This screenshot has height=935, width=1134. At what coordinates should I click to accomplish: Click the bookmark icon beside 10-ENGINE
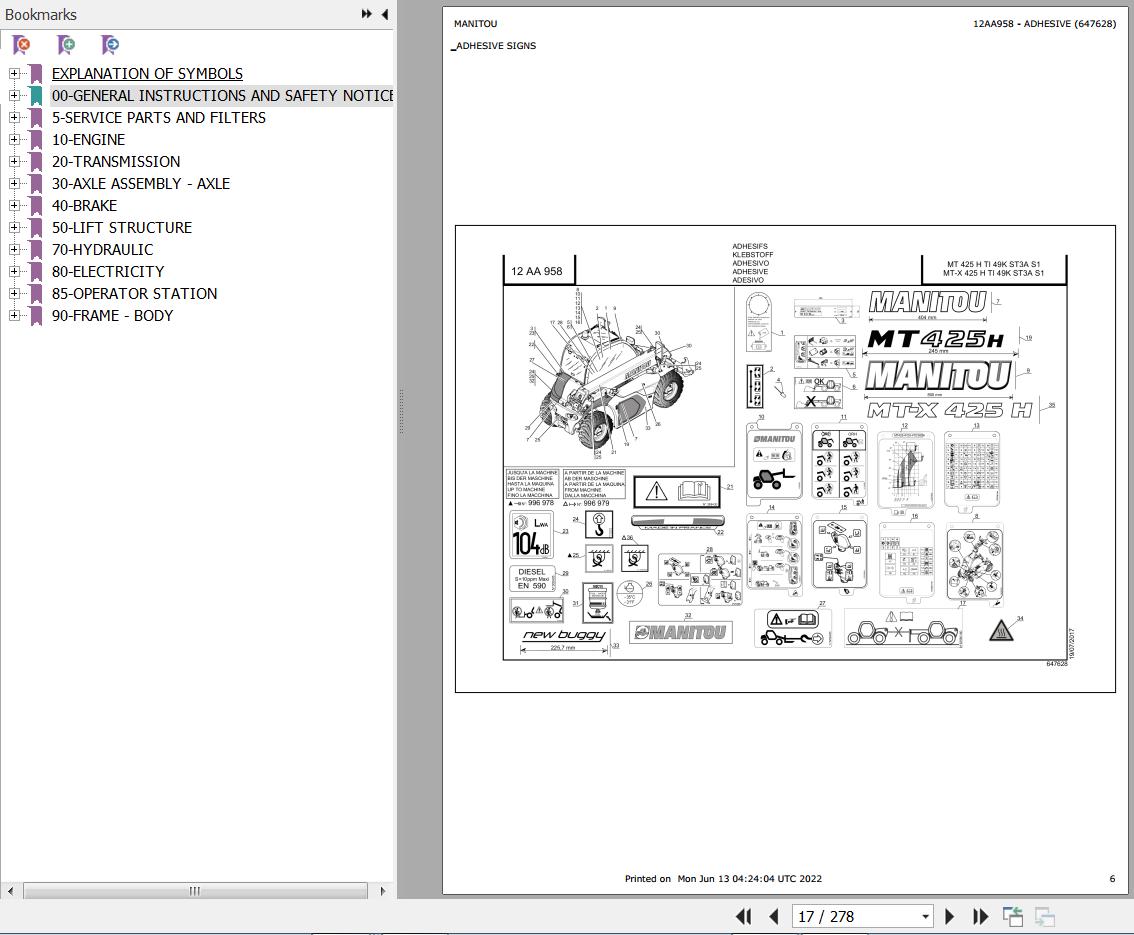[x=35, y=140]
